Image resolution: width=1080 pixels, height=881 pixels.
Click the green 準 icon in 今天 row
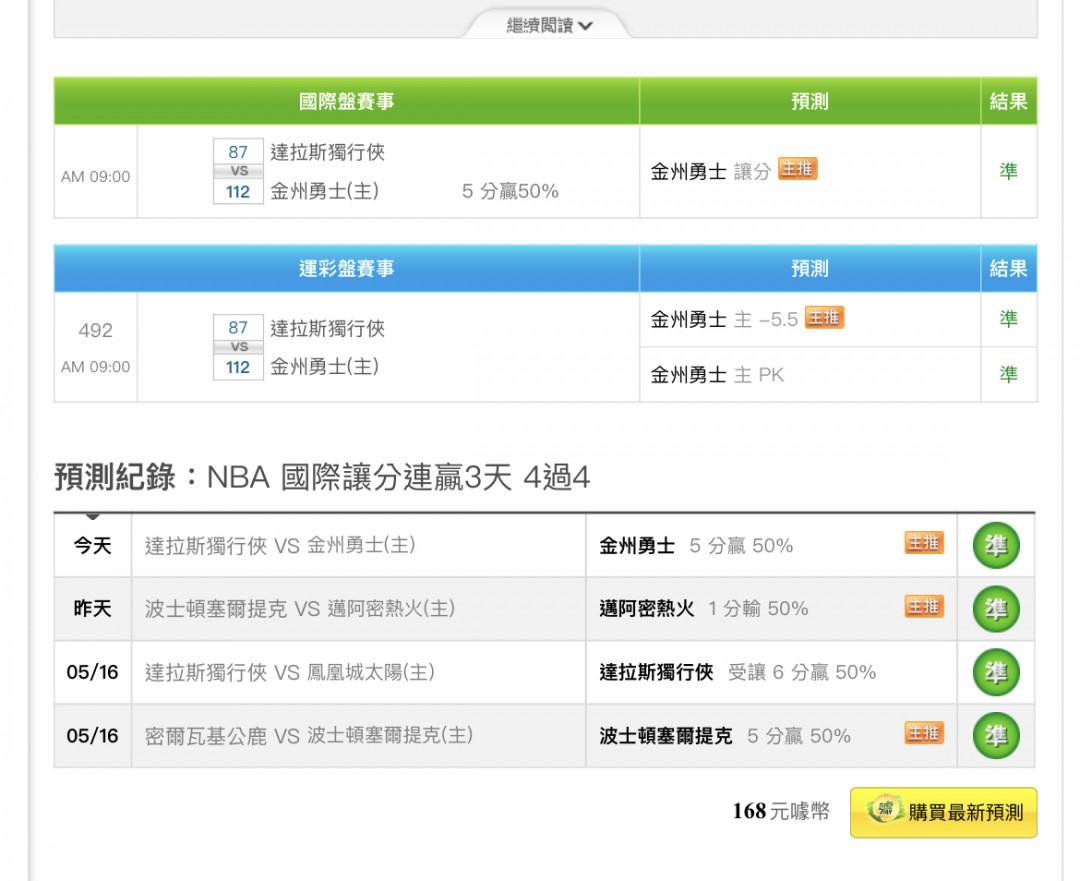[x=996, y=546]
